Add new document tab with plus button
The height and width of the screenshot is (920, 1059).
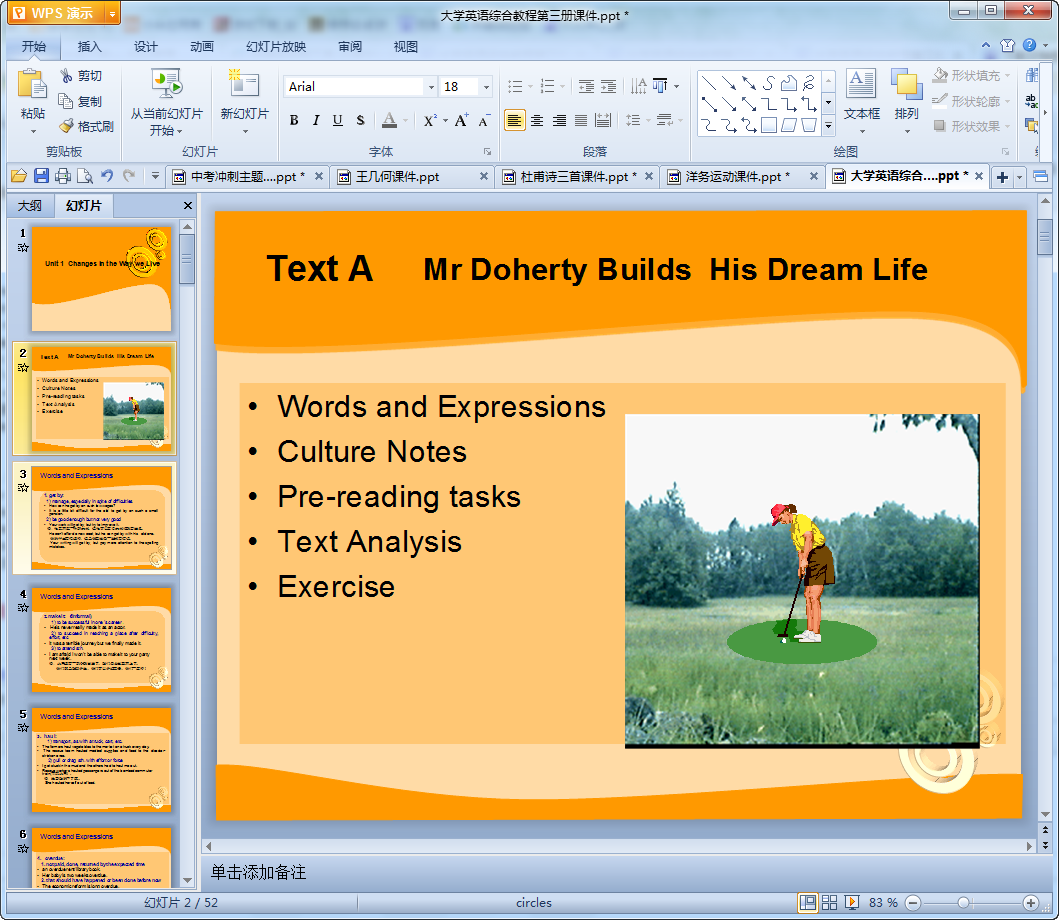coord(1002,177)
